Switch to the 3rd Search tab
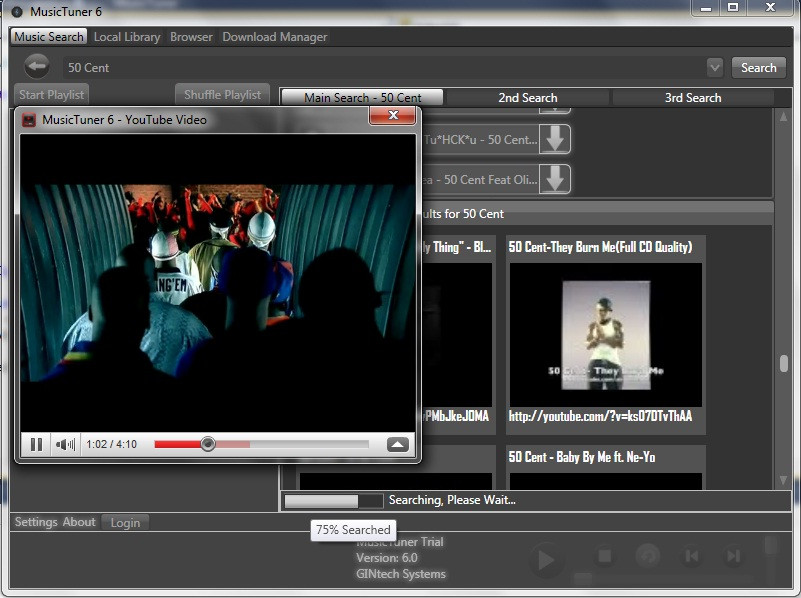 693,98
